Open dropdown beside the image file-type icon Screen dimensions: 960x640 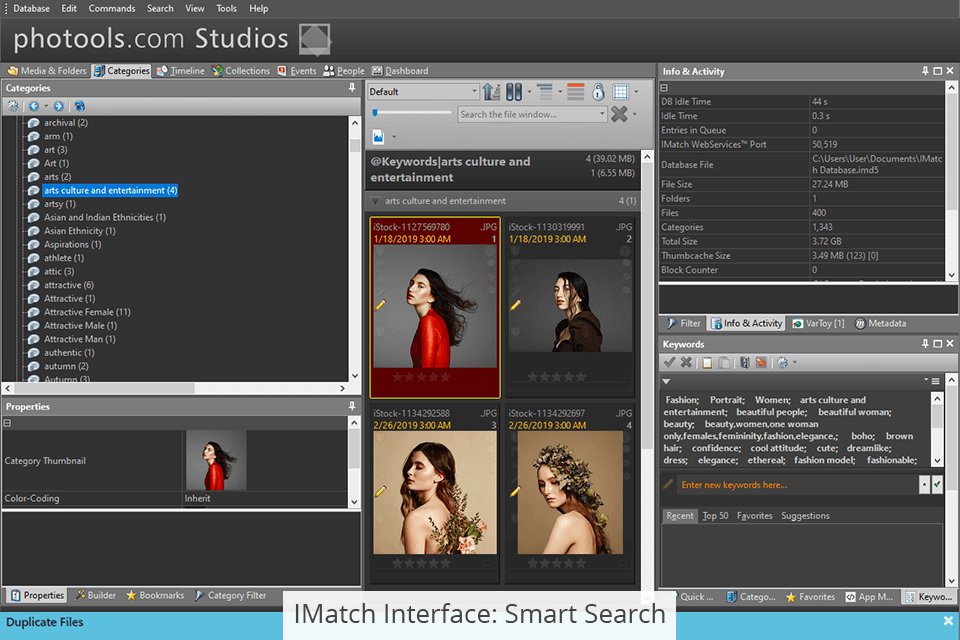click(394, 137)
